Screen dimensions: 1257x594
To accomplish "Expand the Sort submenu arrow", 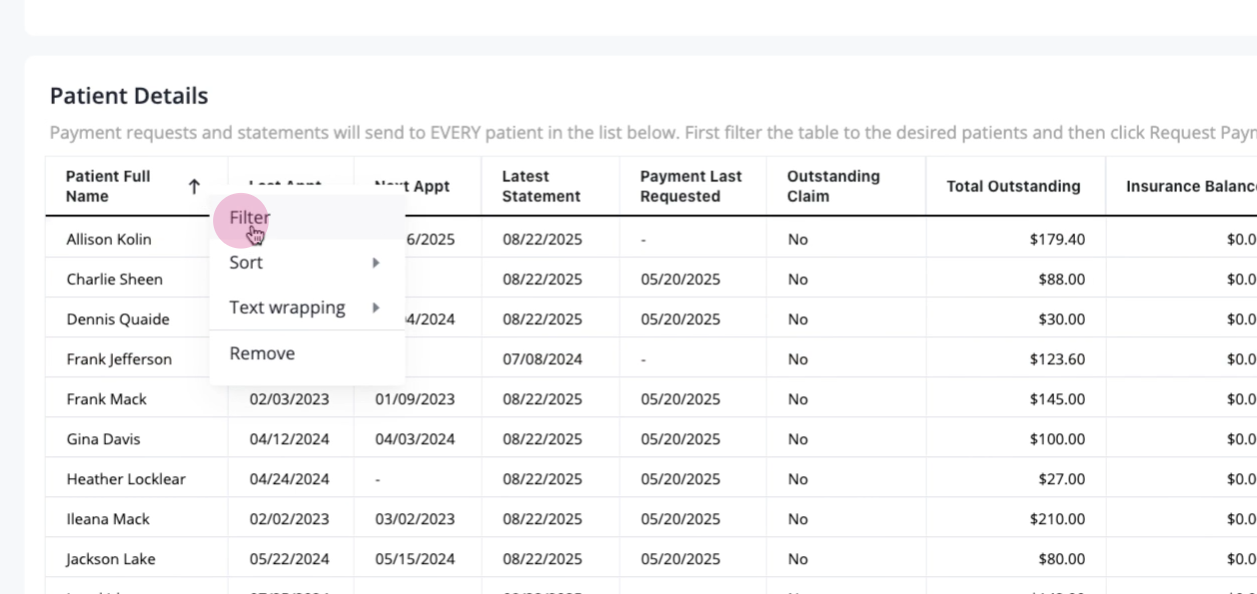I will tap(376, 263).
